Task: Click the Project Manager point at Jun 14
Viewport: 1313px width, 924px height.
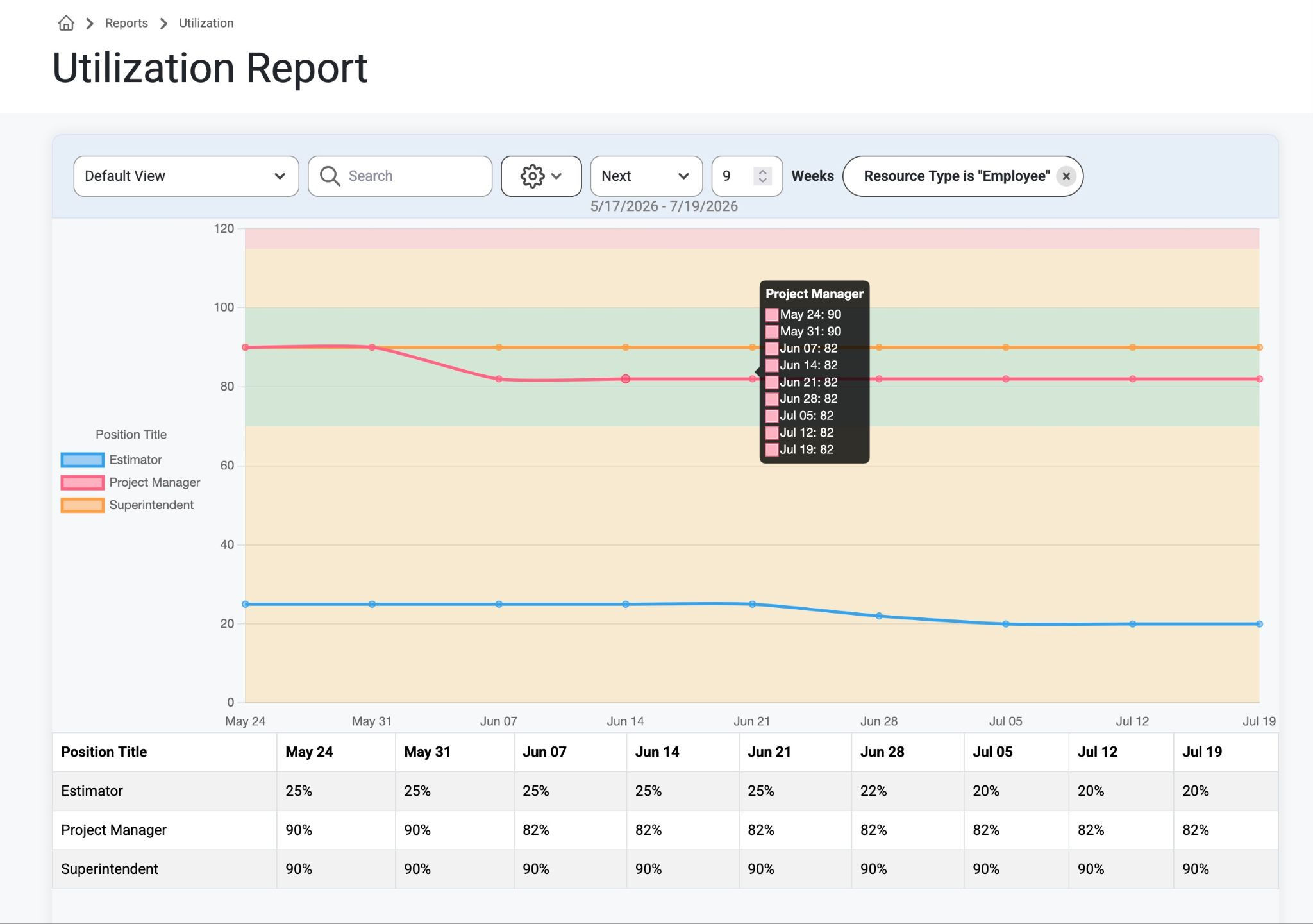Action: pyautogui.click(x=626, y=379)
